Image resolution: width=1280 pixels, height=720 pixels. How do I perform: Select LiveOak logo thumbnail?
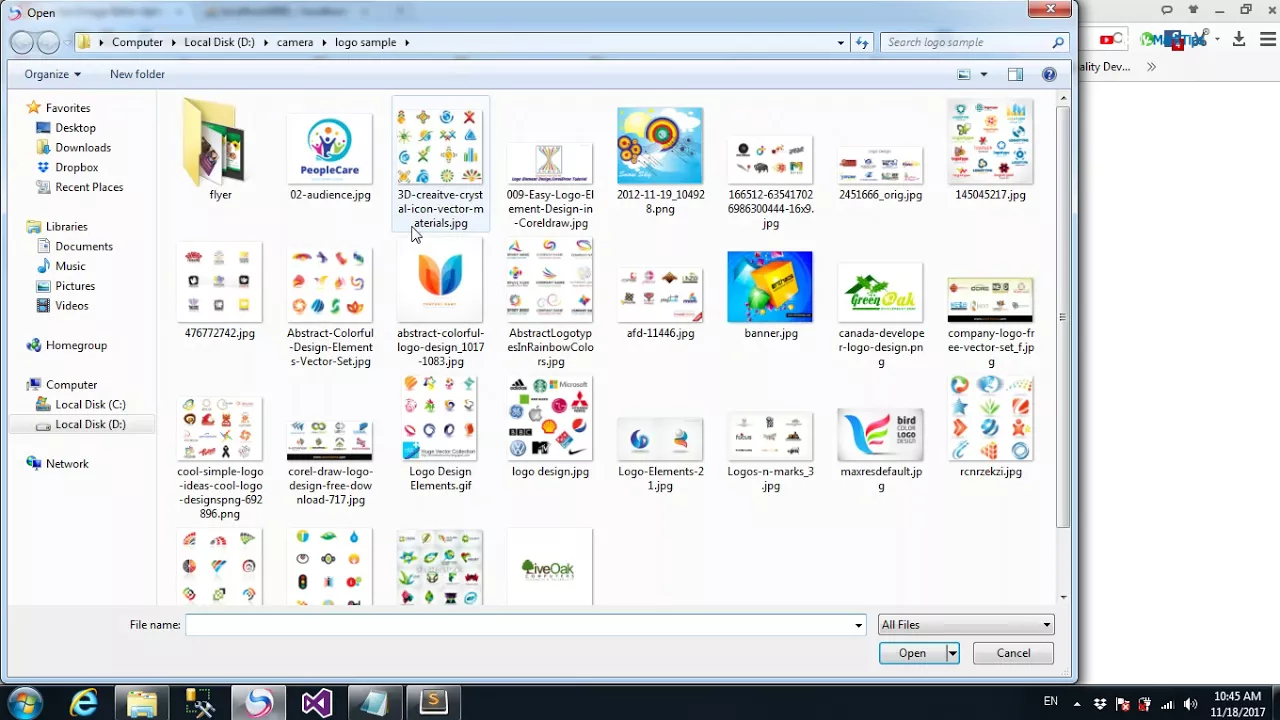click(550, 568)
